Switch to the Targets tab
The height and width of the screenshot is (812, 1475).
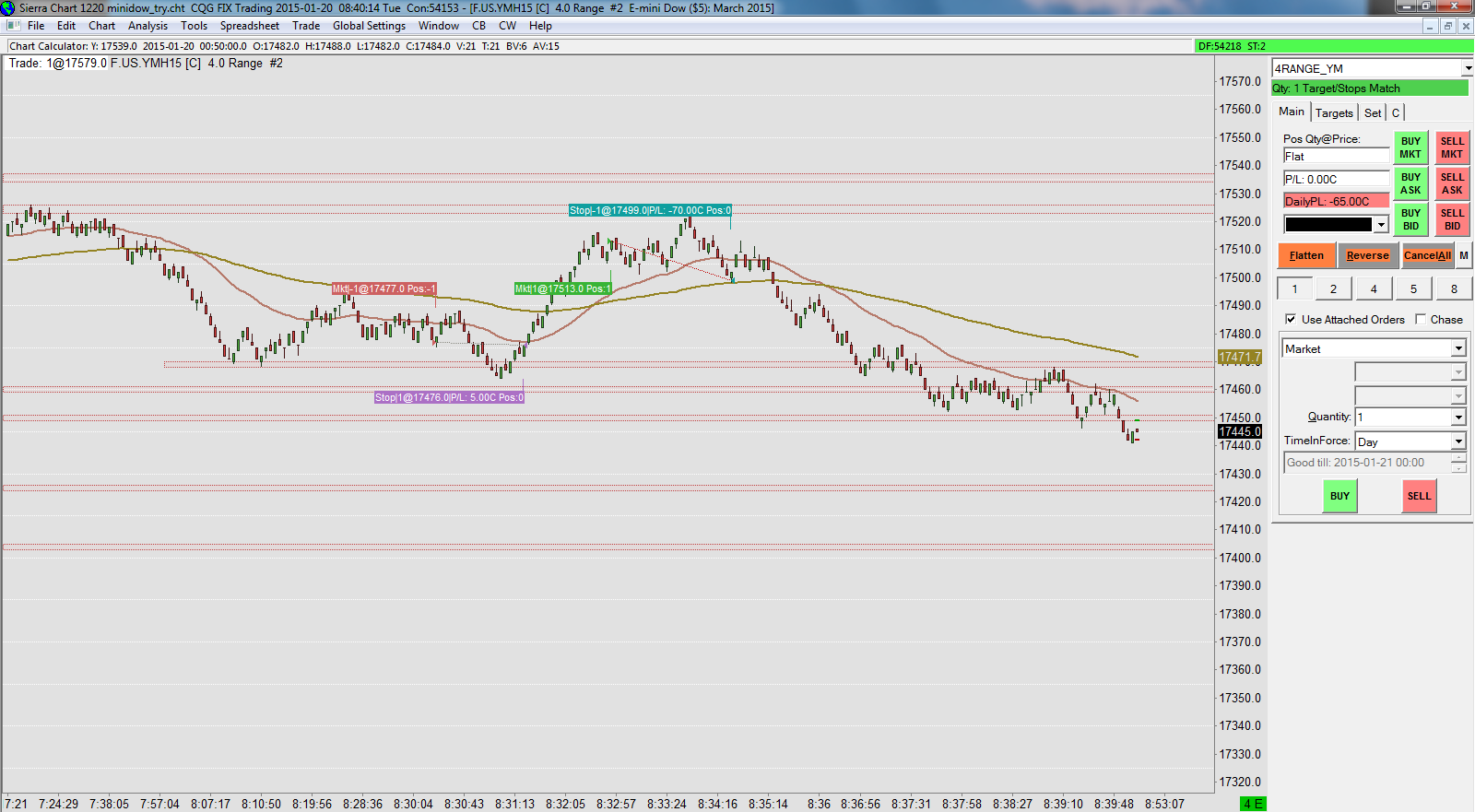click(1334, 112)
